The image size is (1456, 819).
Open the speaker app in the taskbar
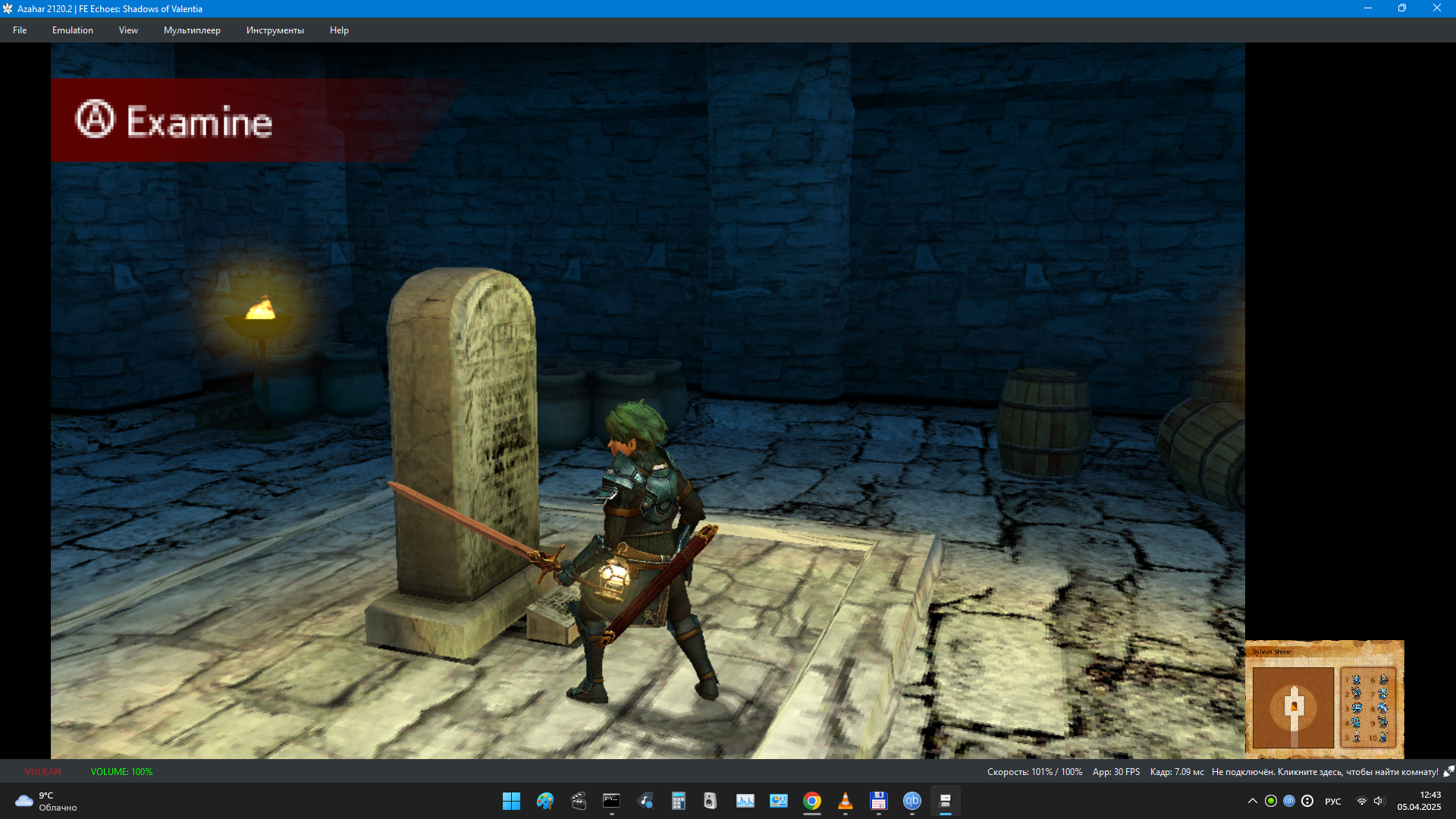coord(711,801)
